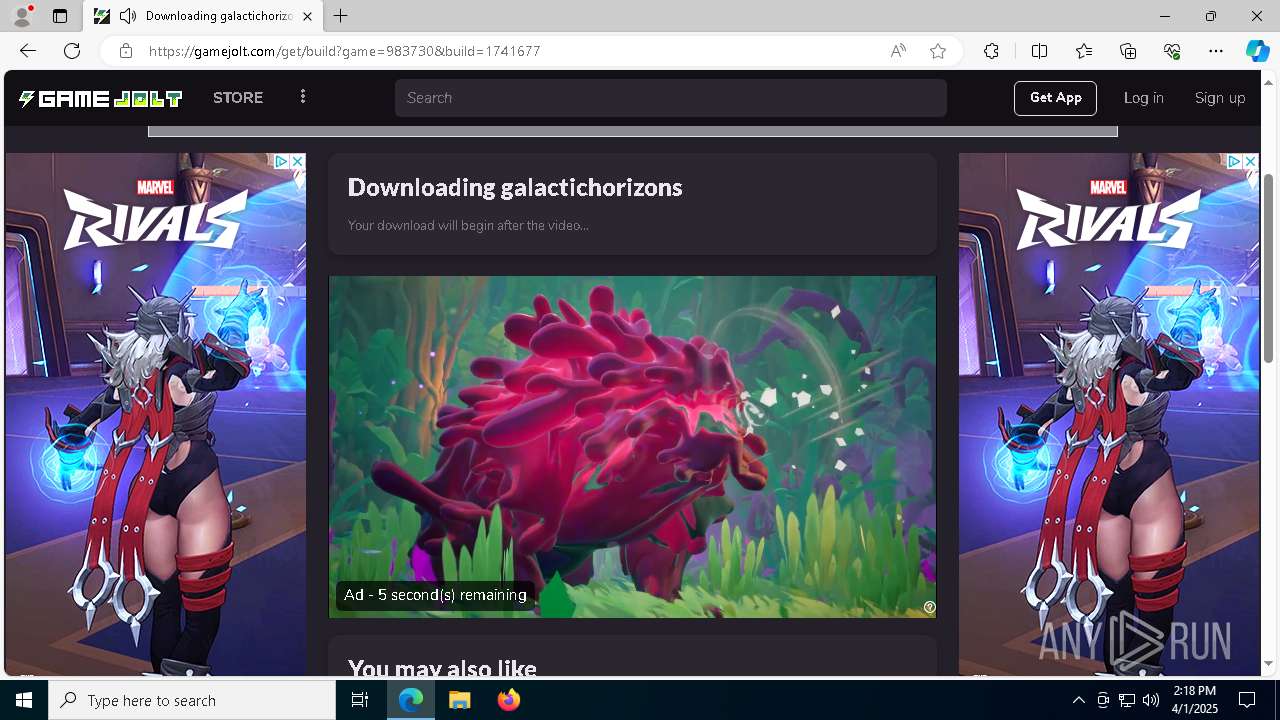This screenshot has height=720, width=1280.
Task: Open AdChoices on left Marvel Rivals ad
Action: click(282, 161)
